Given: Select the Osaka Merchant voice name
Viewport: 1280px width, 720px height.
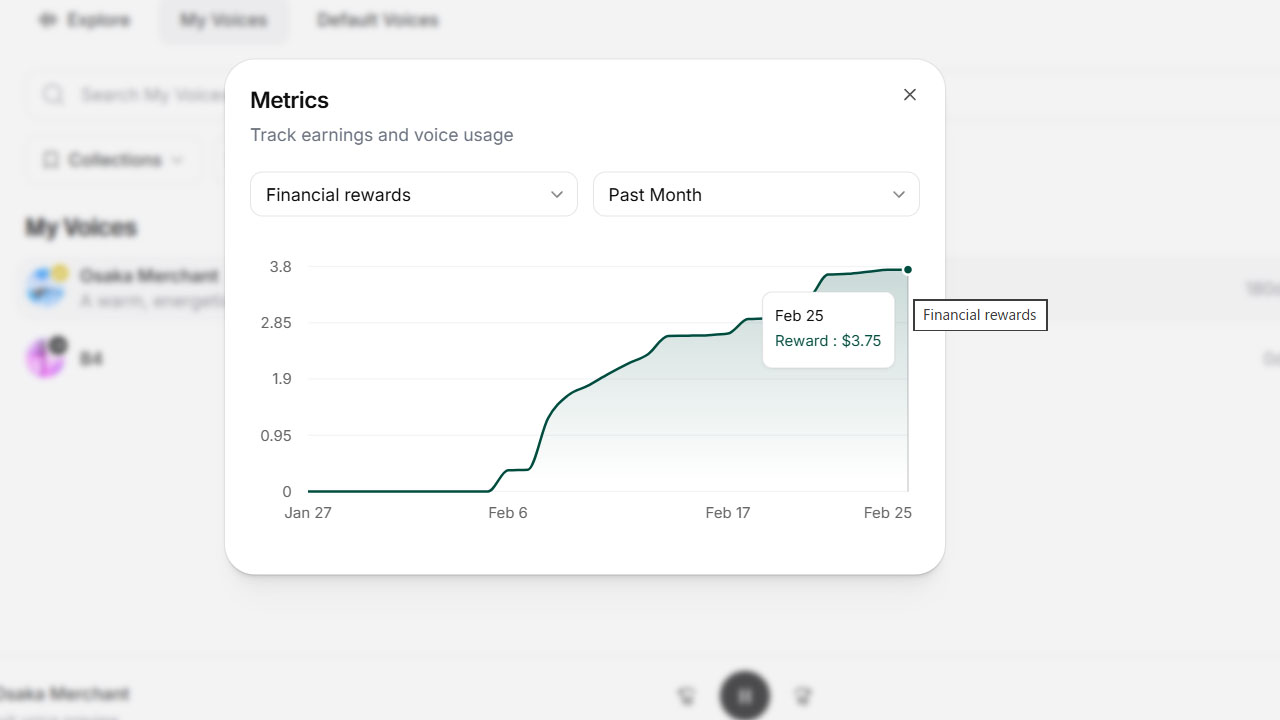Looking at the screenshot, I should 148,276.
